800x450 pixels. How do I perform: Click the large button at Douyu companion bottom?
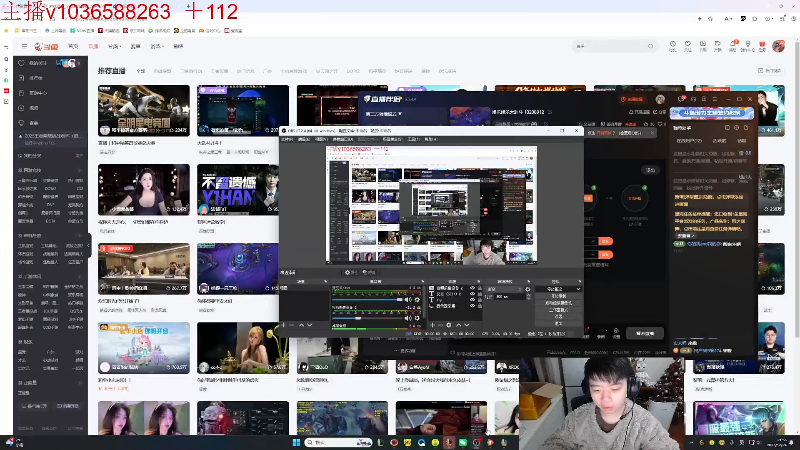pos(645,333)
